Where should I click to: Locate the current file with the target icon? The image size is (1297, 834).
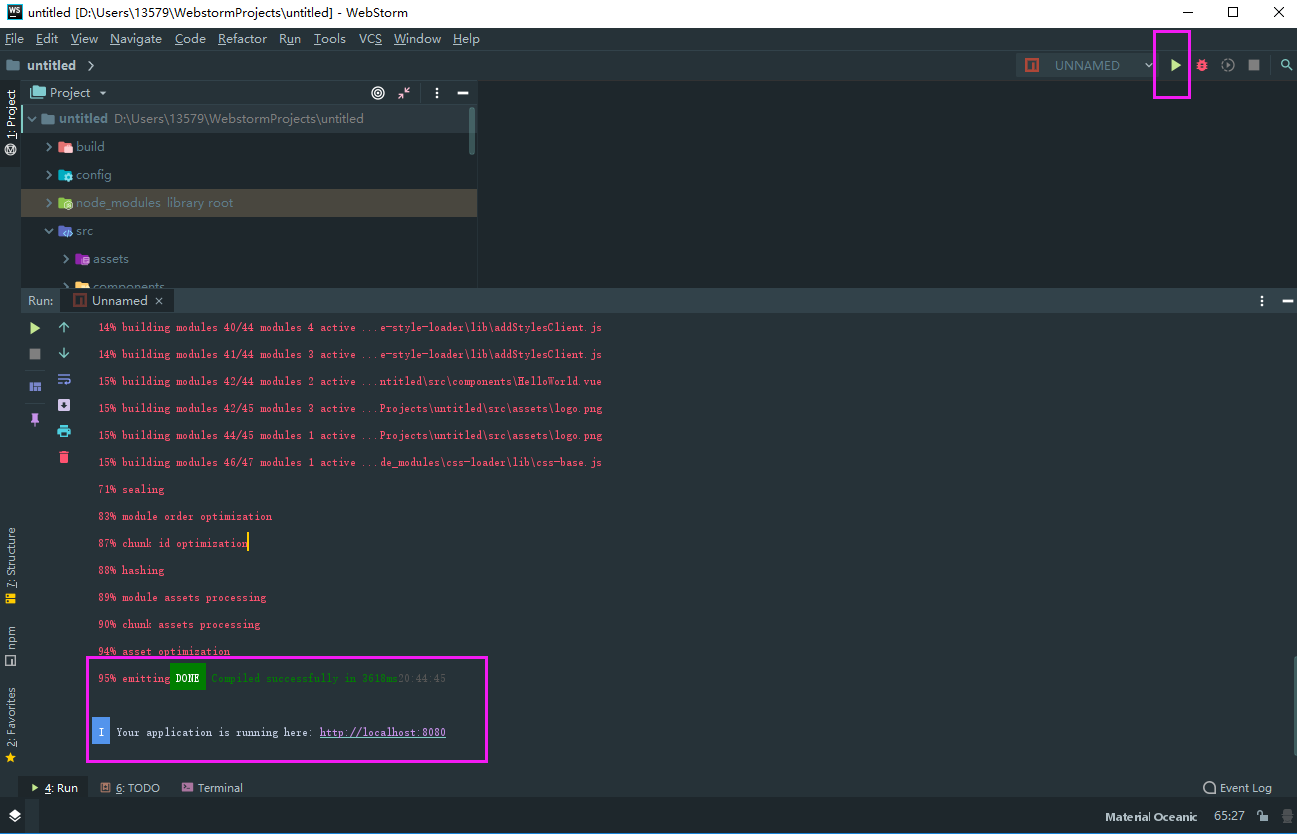(x=378, y=93)
